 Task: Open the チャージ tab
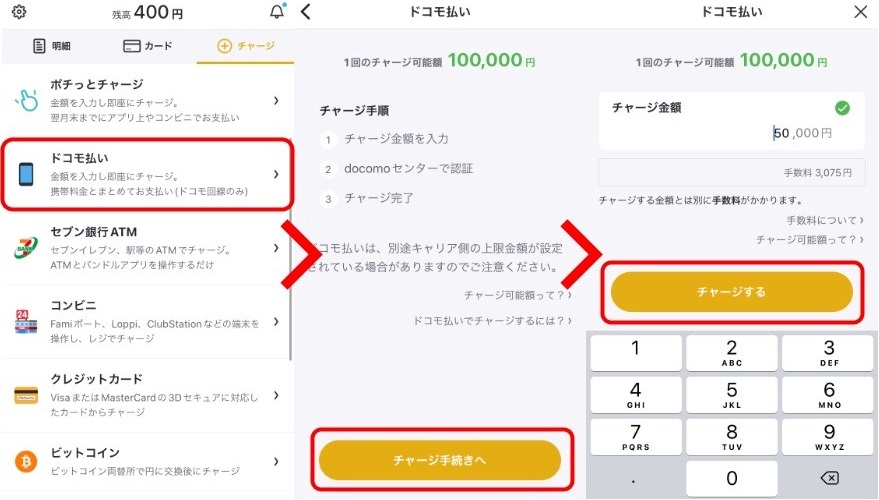coord(246,46)
